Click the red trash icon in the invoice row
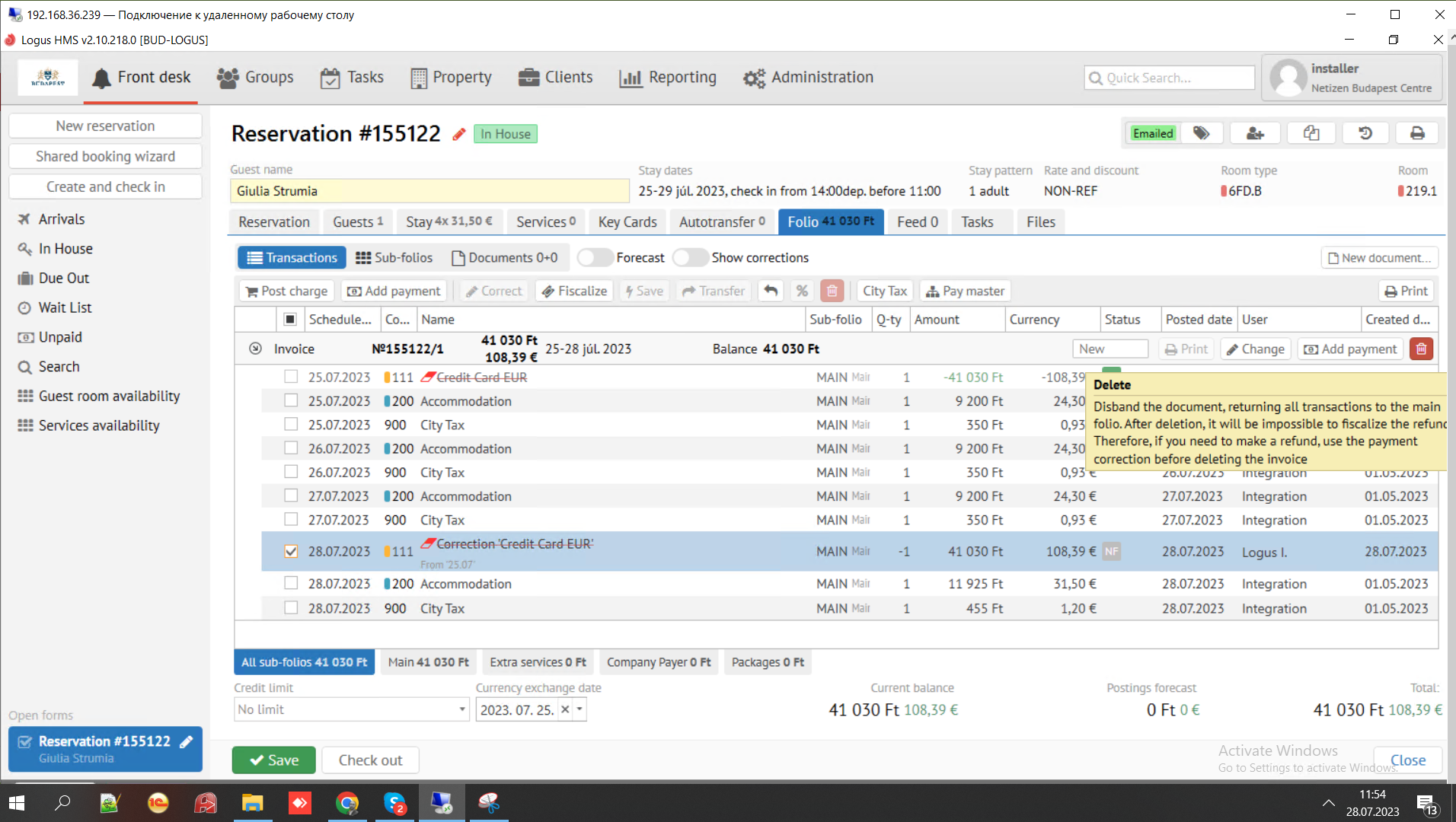Viewport: 1456px width, 822px height. pyautogui.click(x=1421, y=349)
